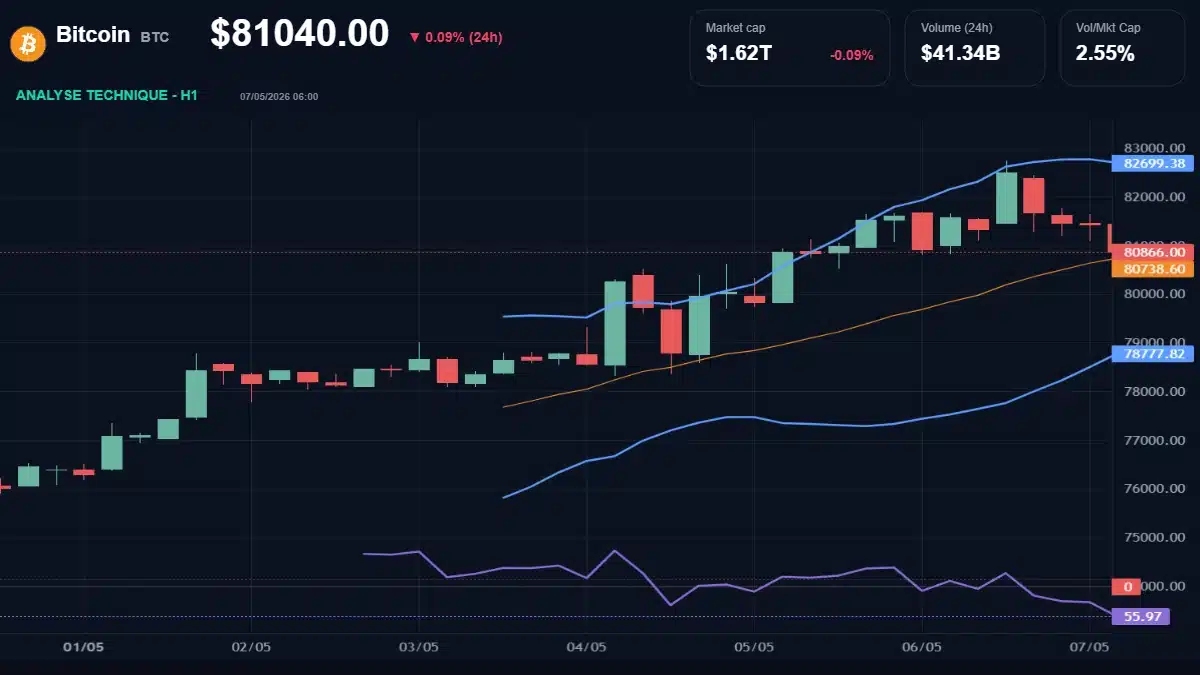The image size is (1200, 675).
Task: Click the 83000.00 price axis label
Action: pyautogui.click(x=1155, y=147)
